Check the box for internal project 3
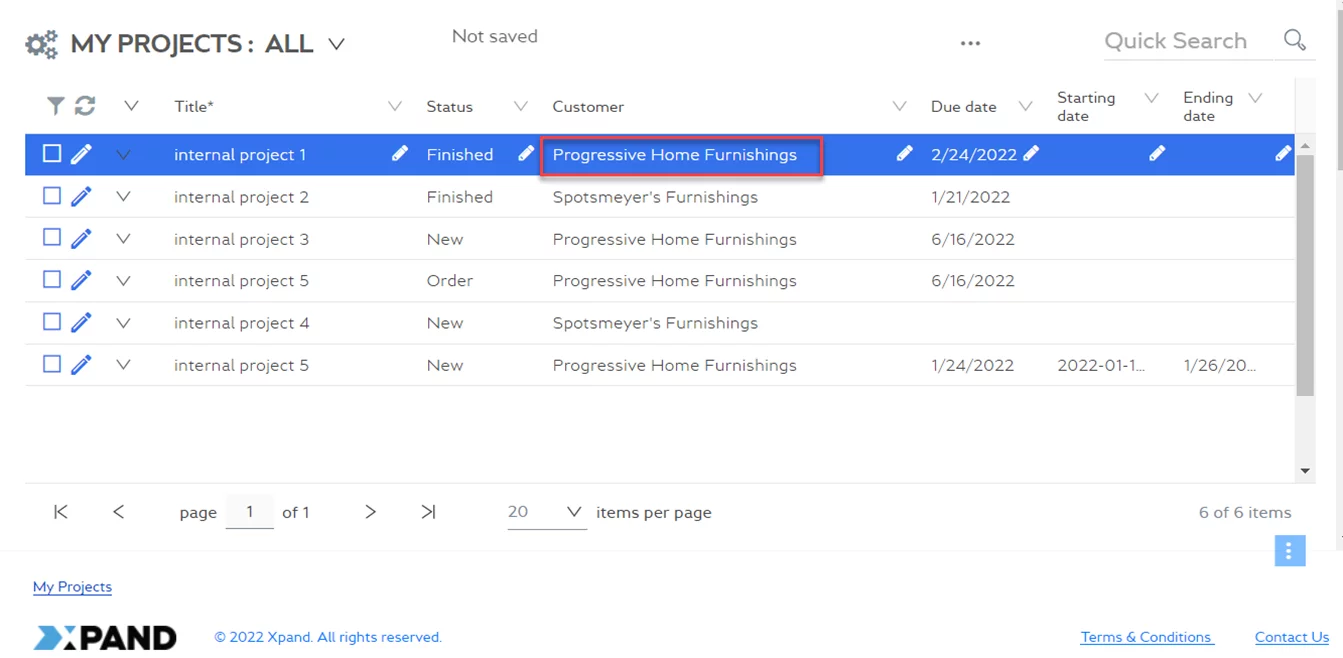The width and height of the screenshot is (1343, 658). pos(52,238)
